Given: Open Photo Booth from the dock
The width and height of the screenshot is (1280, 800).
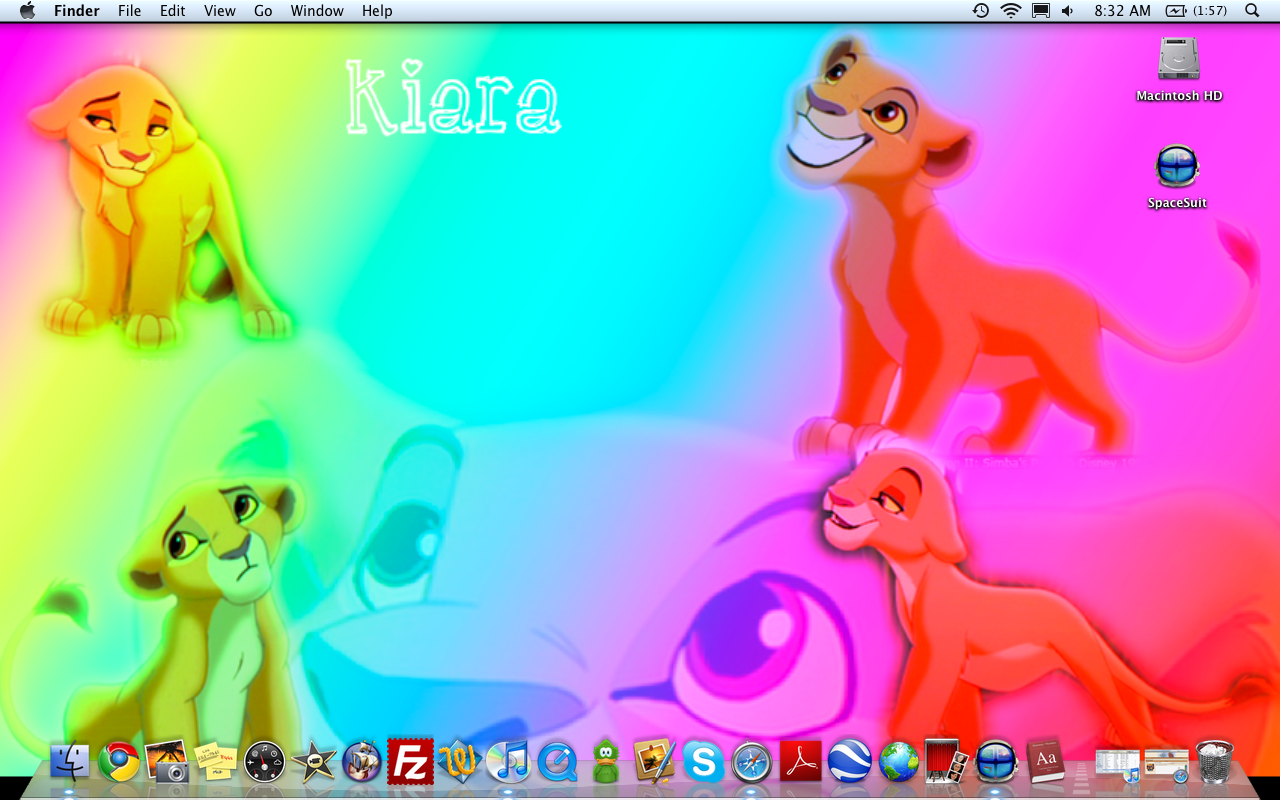Looking at the screenshot, I should coord(946,763).
